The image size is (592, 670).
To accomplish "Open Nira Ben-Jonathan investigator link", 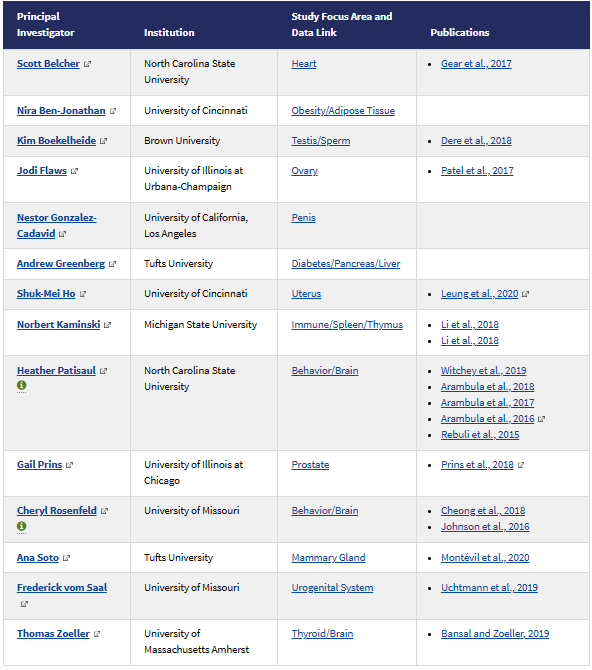I will pos(61,111).
